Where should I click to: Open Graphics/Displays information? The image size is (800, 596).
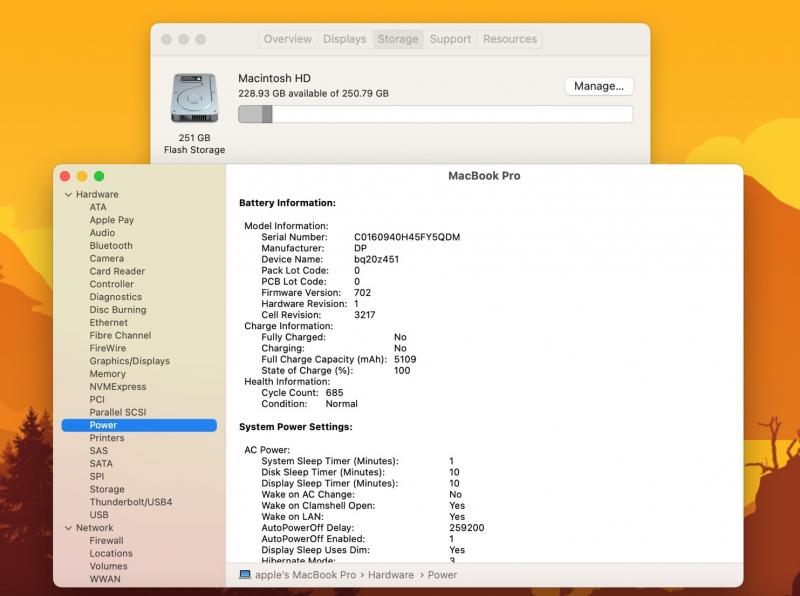(x=130, y=361)
